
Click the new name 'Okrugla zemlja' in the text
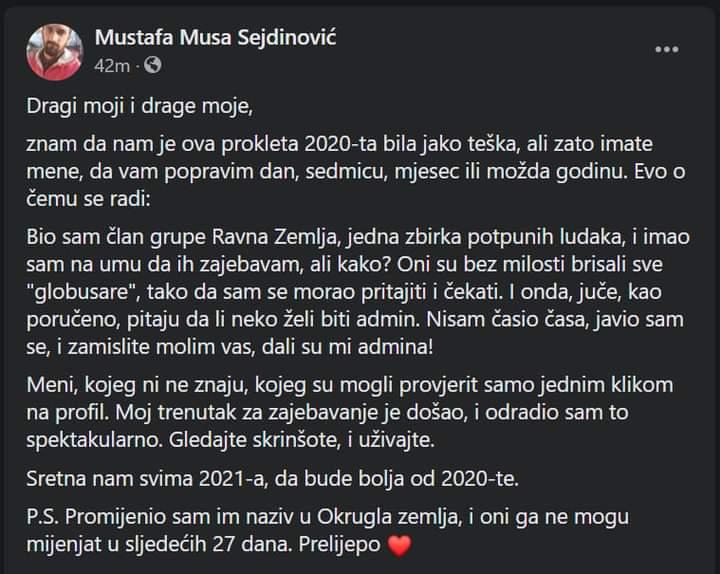click(389, 517)
